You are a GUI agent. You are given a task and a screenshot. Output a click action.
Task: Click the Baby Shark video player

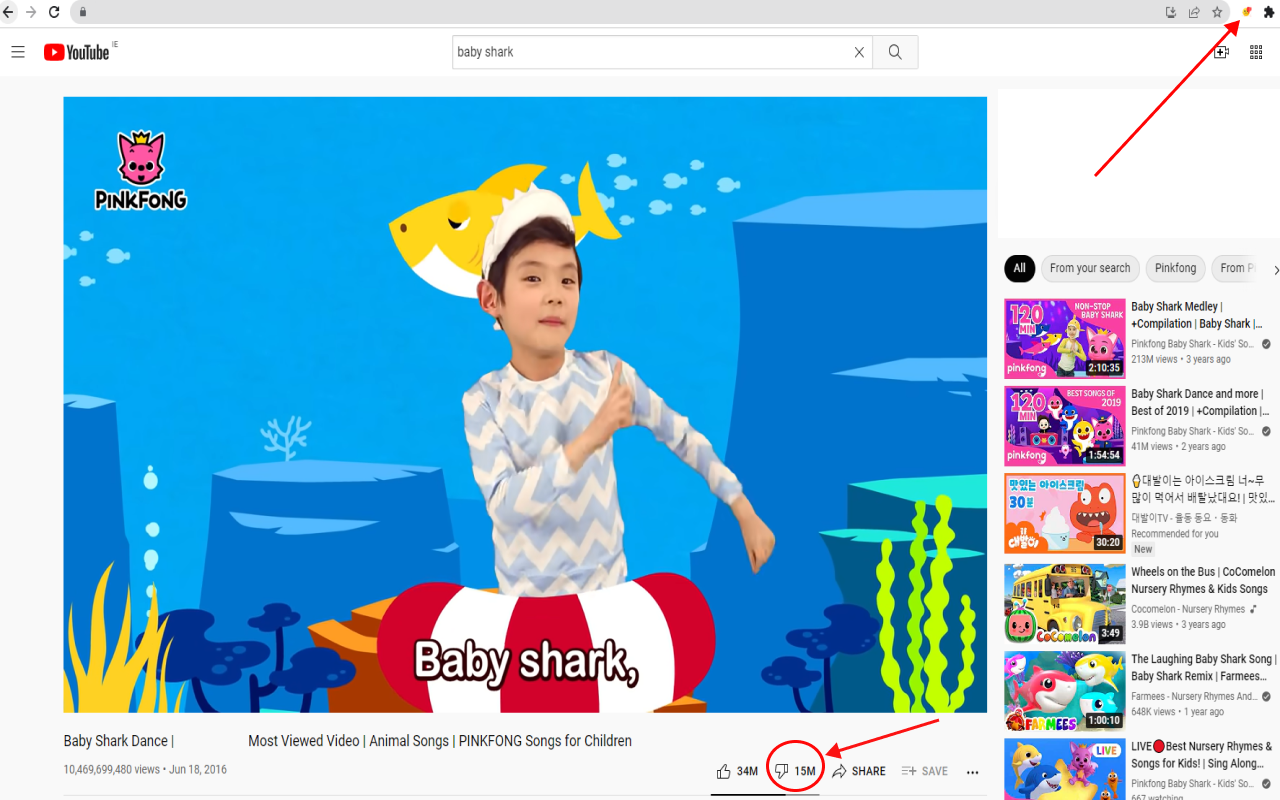(x=525, y=404)
